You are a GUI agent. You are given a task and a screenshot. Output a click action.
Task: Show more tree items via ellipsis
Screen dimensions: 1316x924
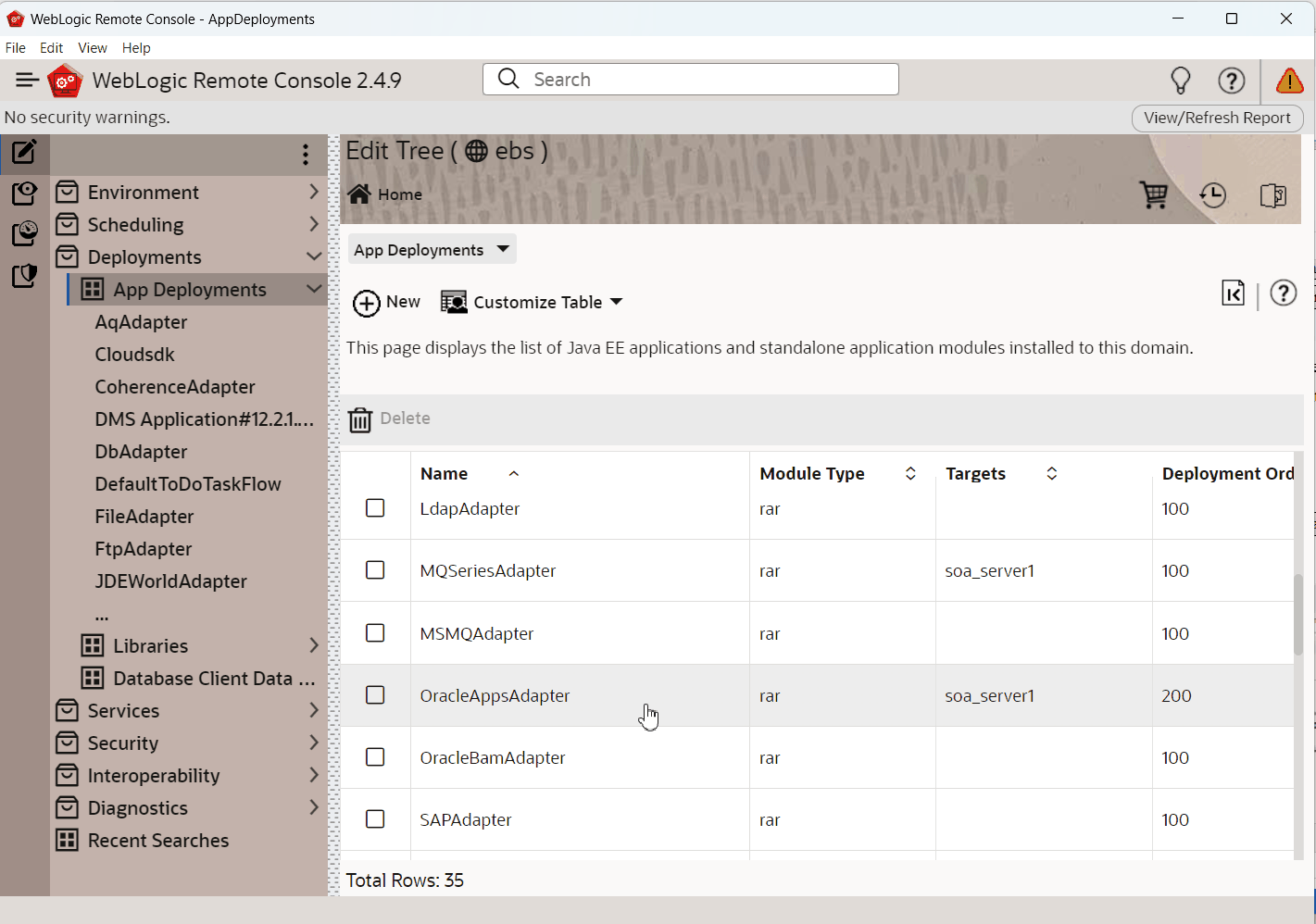(102, 615)
